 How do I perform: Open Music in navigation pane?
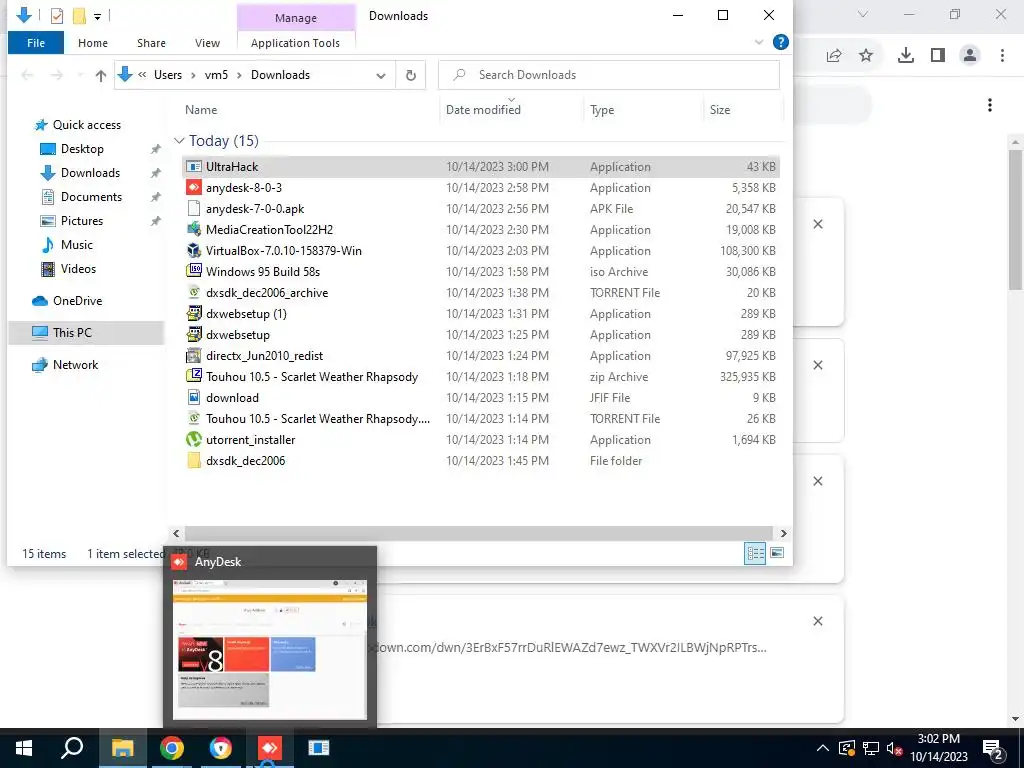click(x=76, y=245)
